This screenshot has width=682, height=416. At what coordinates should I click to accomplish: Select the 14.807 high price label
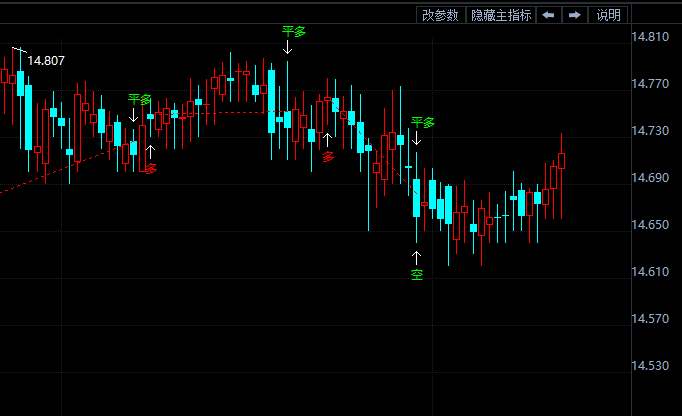pos(46,60)
